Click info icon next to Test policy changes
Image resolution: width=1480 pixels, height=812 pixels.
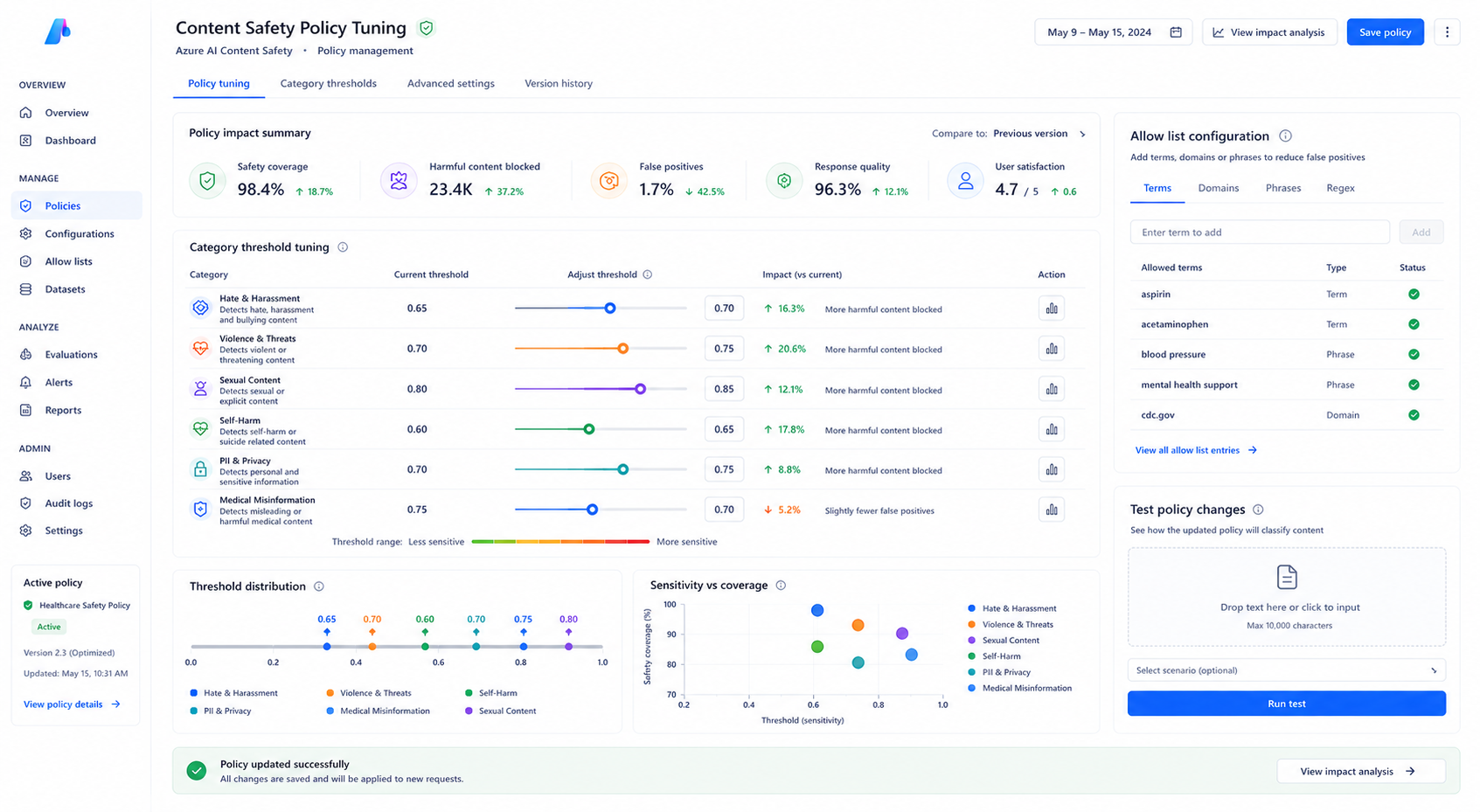1258,510
